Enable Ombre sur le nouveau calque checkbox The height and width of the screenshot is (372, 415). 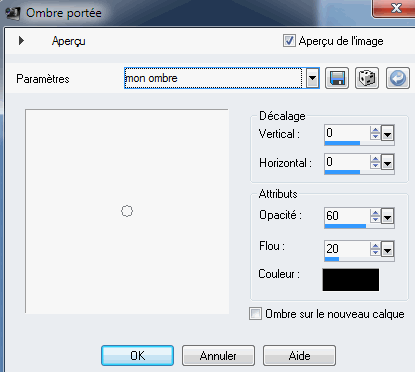255,314
